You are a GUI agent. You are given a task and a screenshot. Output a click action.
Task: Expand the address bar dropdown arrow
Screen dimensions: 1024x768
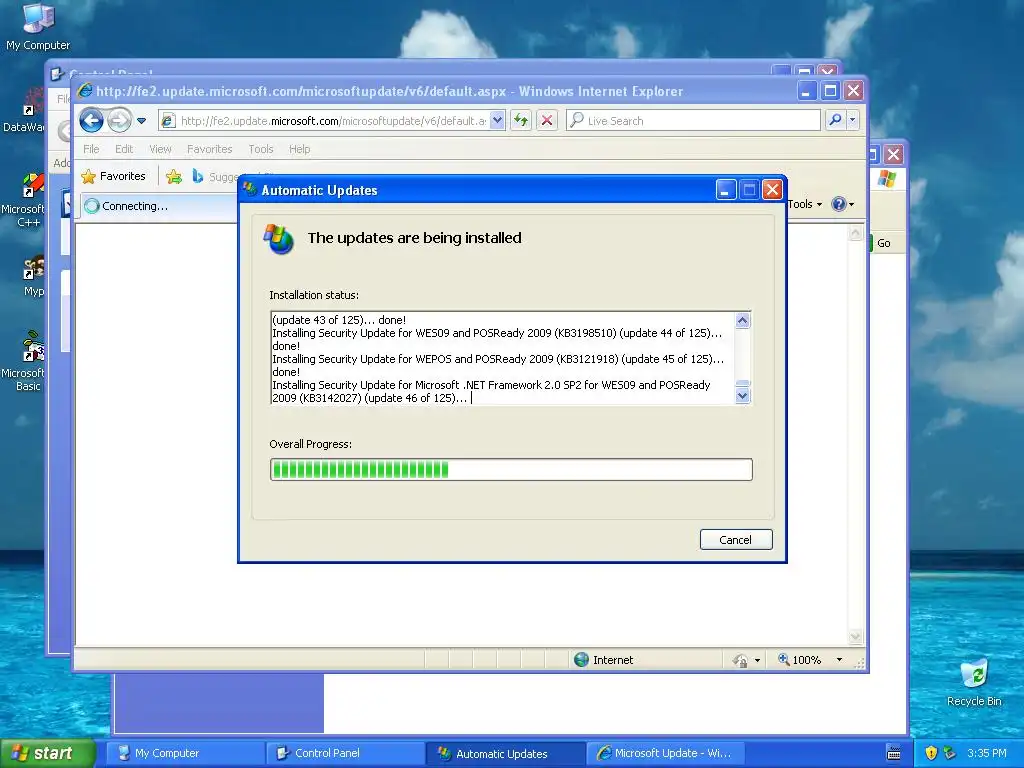(498, 120)
